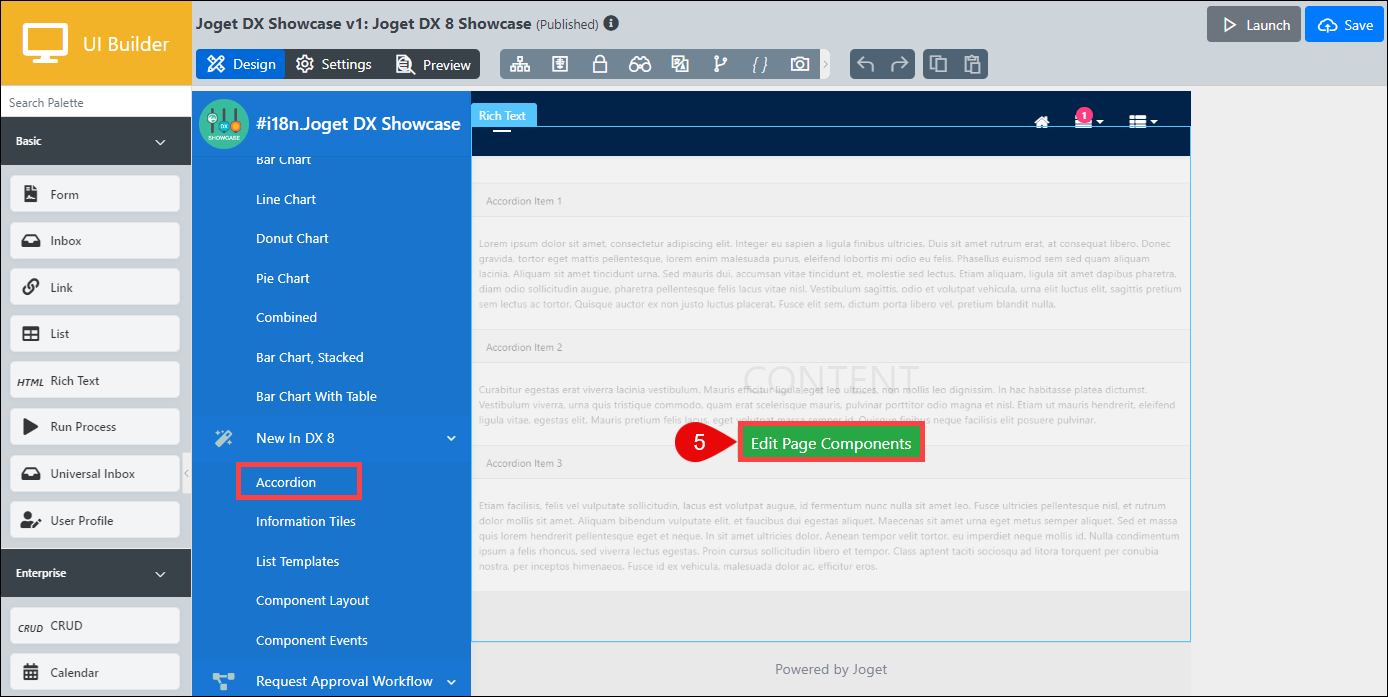Click the Accordion Item 1 header
Screen dimensions: 1388x697
point(830,201)
